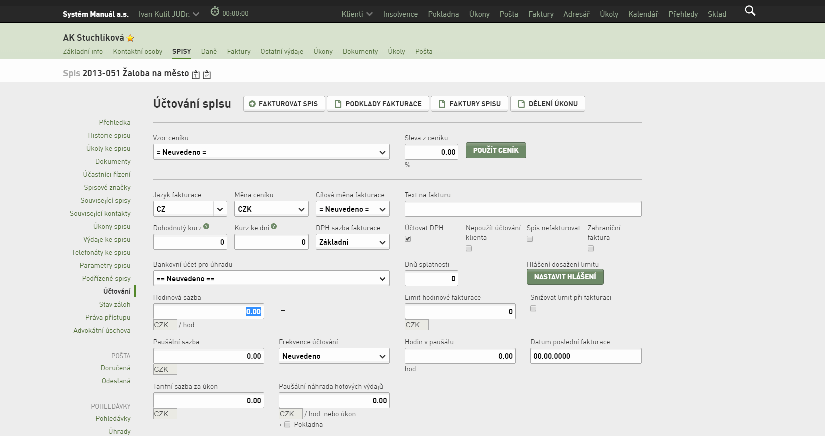Switch to the Dokumenty client tab

[360, 52]
